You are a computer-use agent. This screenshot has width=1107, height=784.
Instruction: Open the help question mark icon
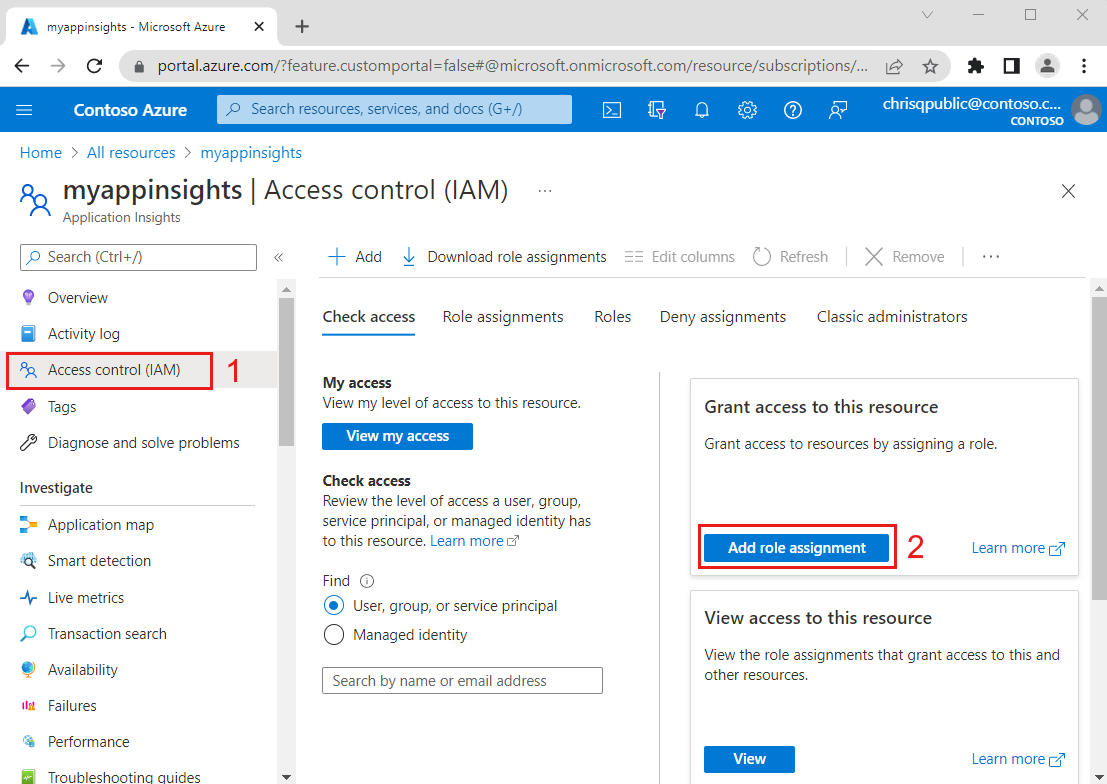[792, 109]
